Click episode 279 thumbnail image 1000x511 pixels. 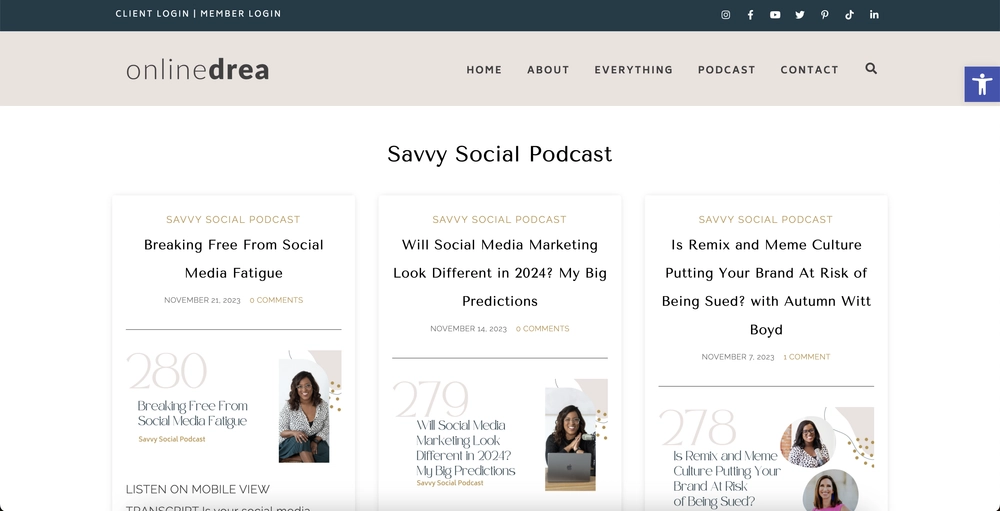(499, 435)
